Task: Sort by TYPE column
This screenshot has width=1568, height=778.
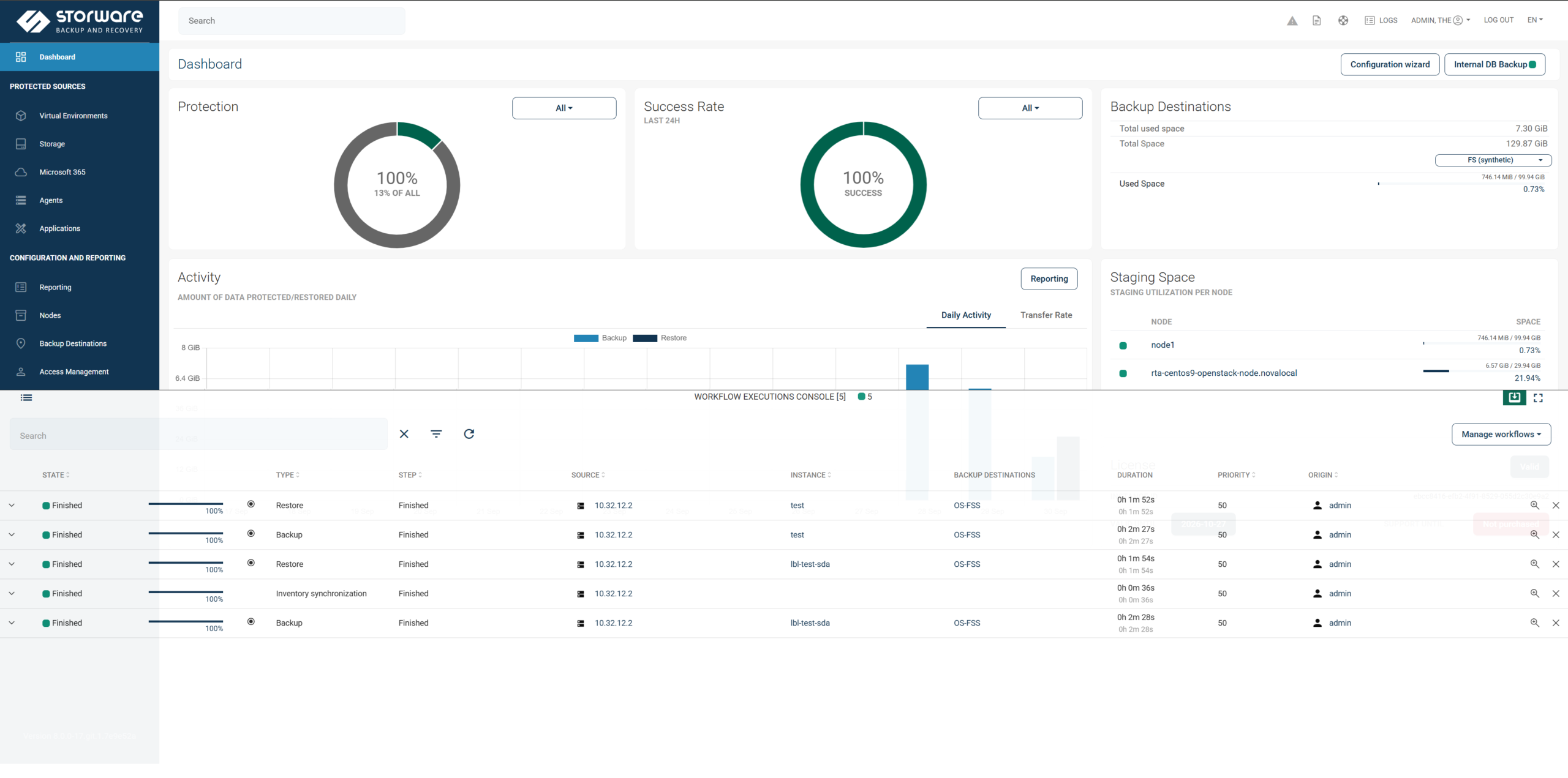Action: click(x=287, y=475)
